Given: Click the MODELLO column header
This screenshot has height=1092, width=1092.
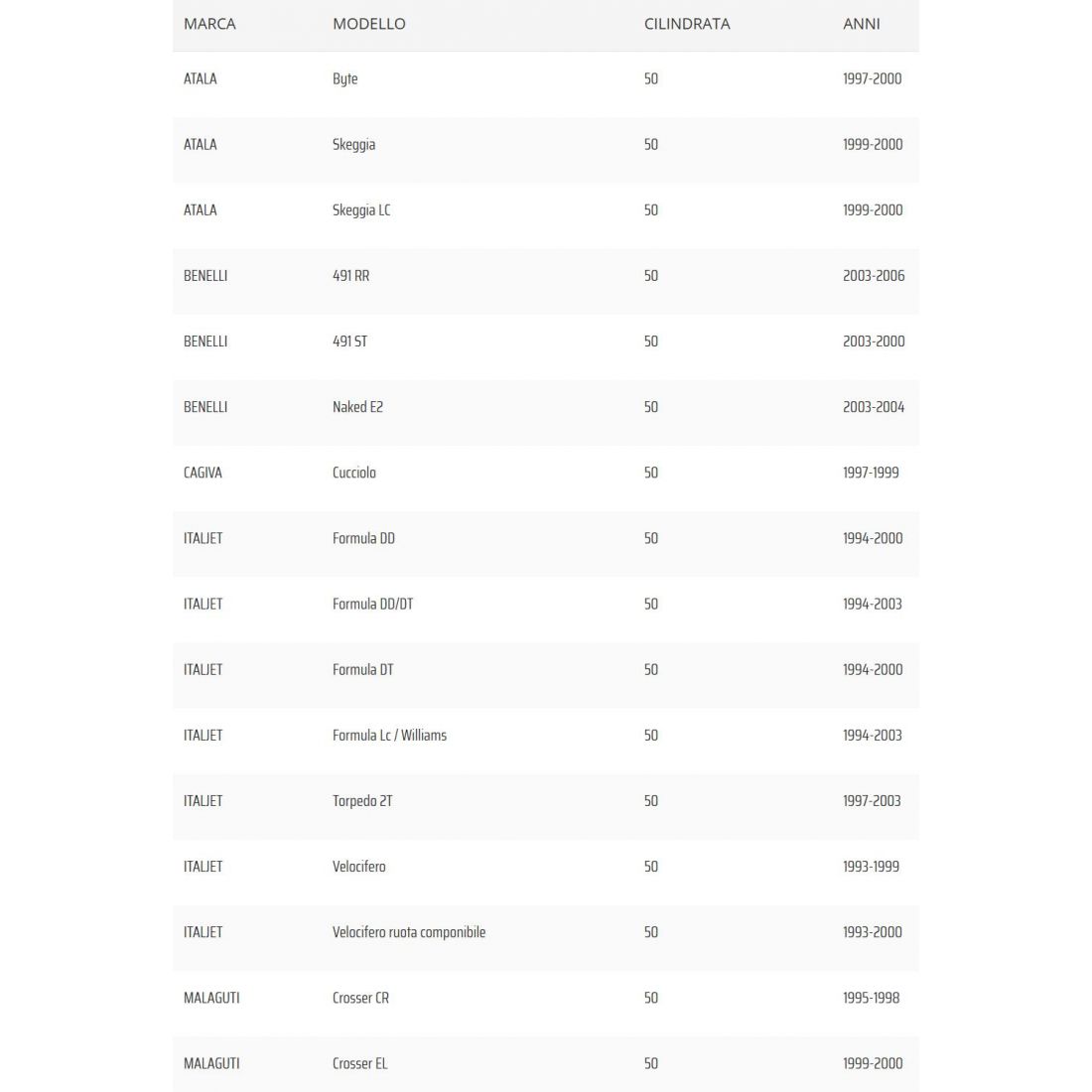Looking at the screenshot, I should [x=368, y=24].
